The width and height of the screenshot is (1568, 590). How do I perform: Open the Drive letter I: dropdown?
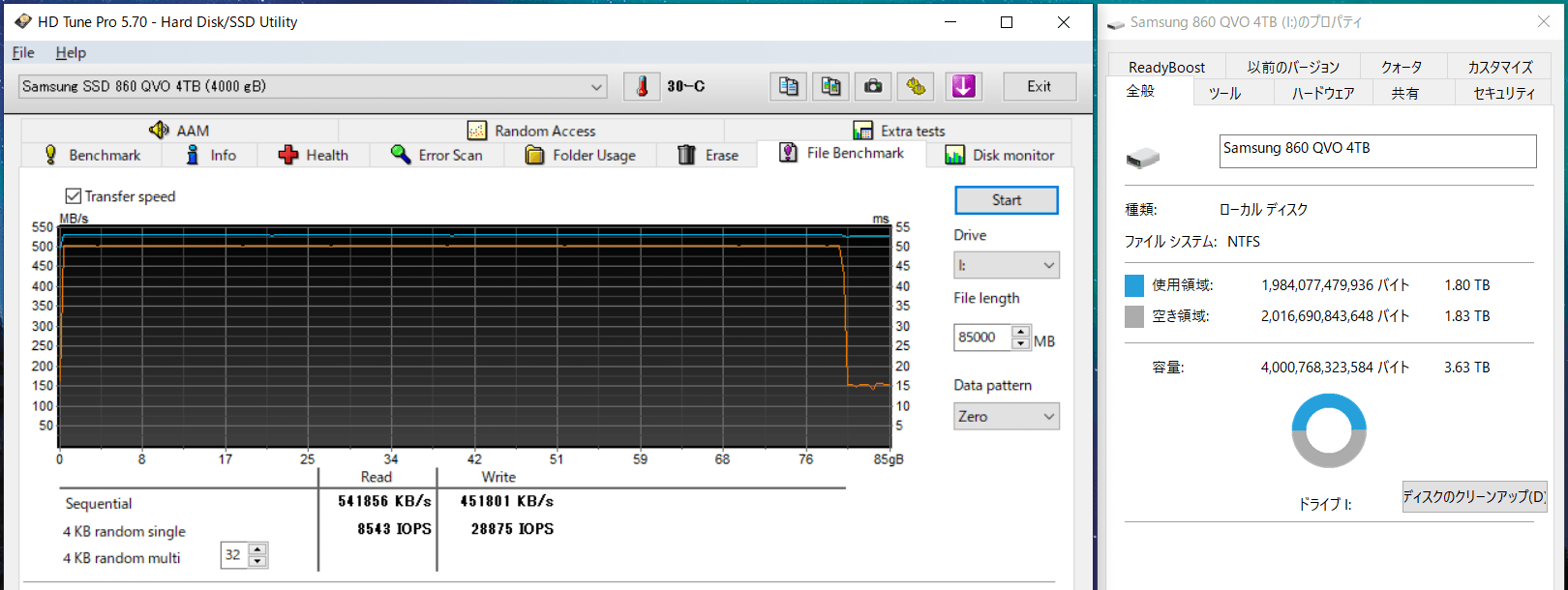tap(1007, 265)
